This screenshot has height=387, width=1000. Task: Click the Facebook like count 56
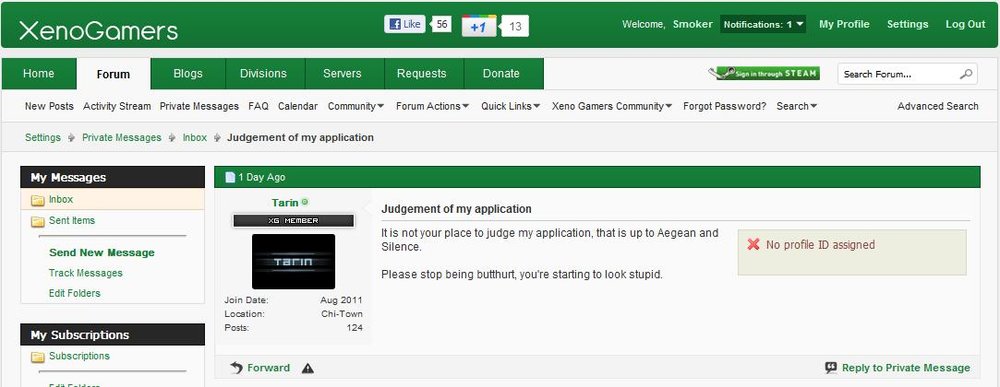(443, 25)
